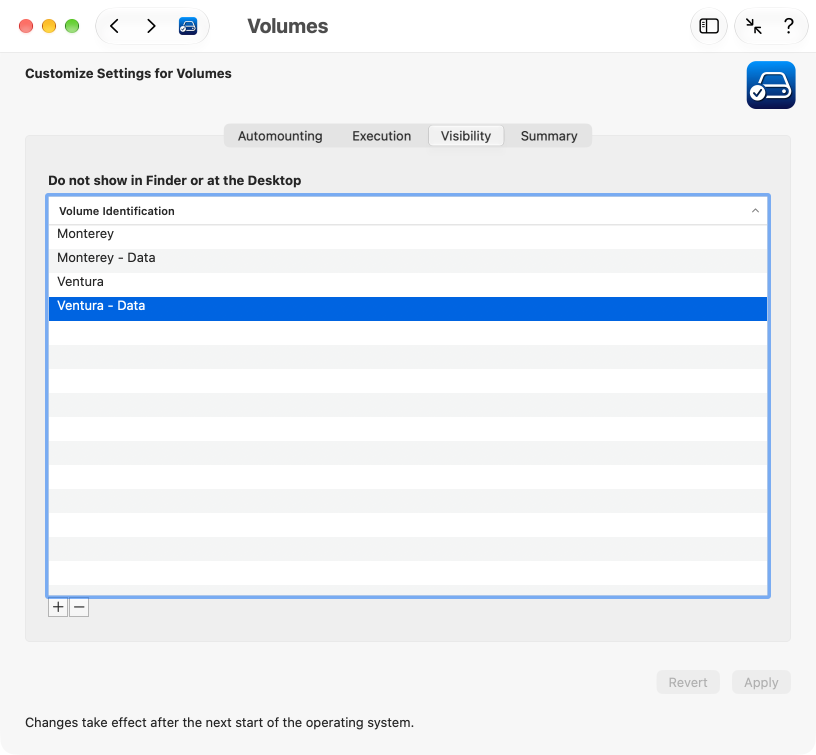The height and width of the screenshot is (755, 816).
Task: Select the Ventura - Data row
Action: [408, 309]
